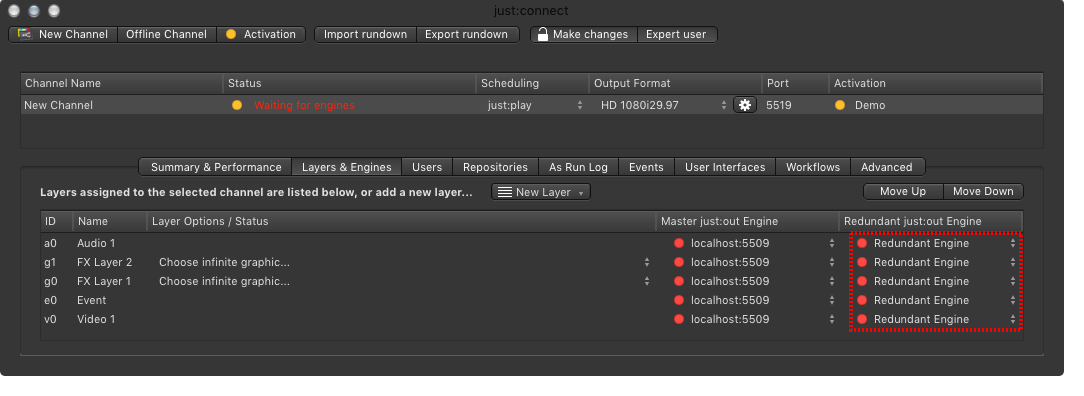Switch to Summary & Performance tab
The width and height of the screenshot is (1084, 396).
pyautogui.click(x=216, y=167)
